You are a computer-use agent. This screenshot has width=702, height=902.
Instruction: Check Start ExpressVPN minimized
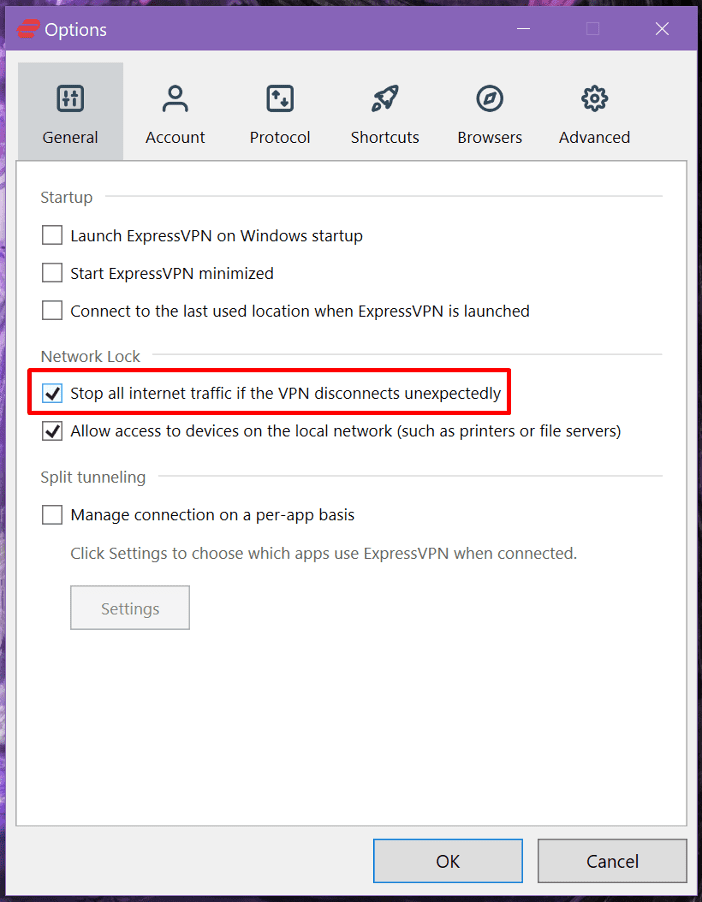(x=52, y=273)
